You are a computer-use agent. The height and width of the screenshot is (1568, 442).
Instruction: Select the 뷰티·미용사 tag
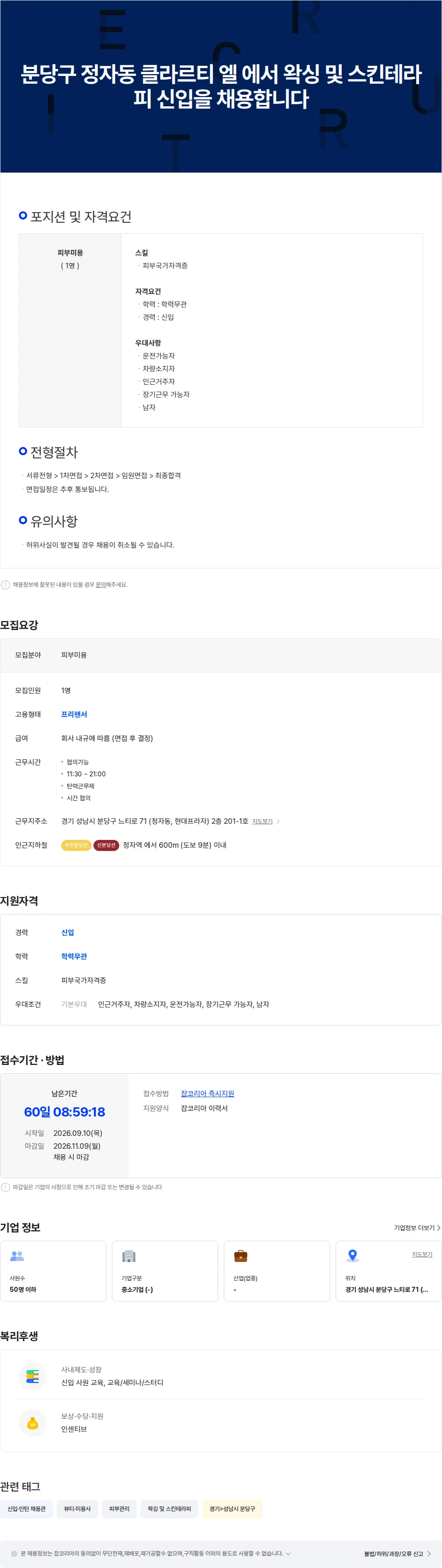point(77,1508)
